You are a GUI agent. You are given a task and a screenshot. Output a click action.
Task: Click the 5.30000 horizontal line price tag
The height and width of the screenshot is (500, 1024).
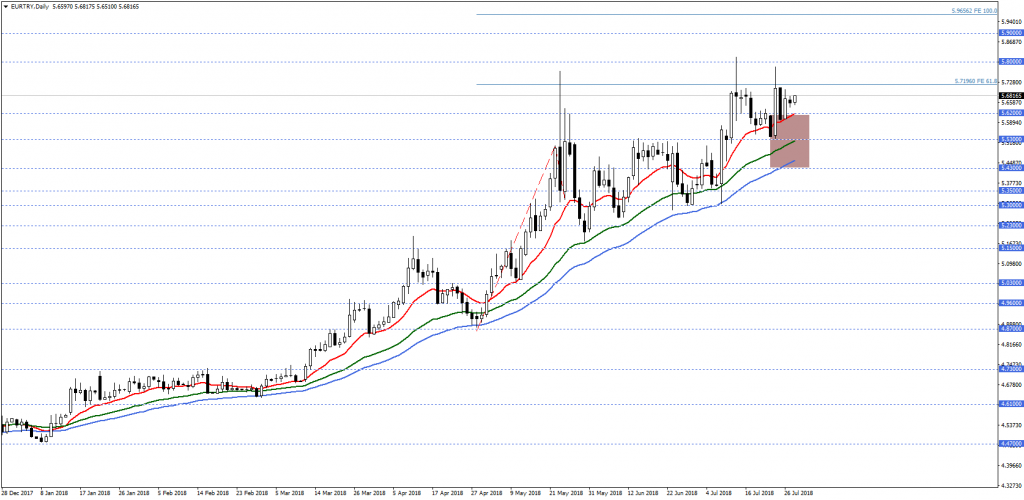pyautogui.click(x=1010, y=205)
